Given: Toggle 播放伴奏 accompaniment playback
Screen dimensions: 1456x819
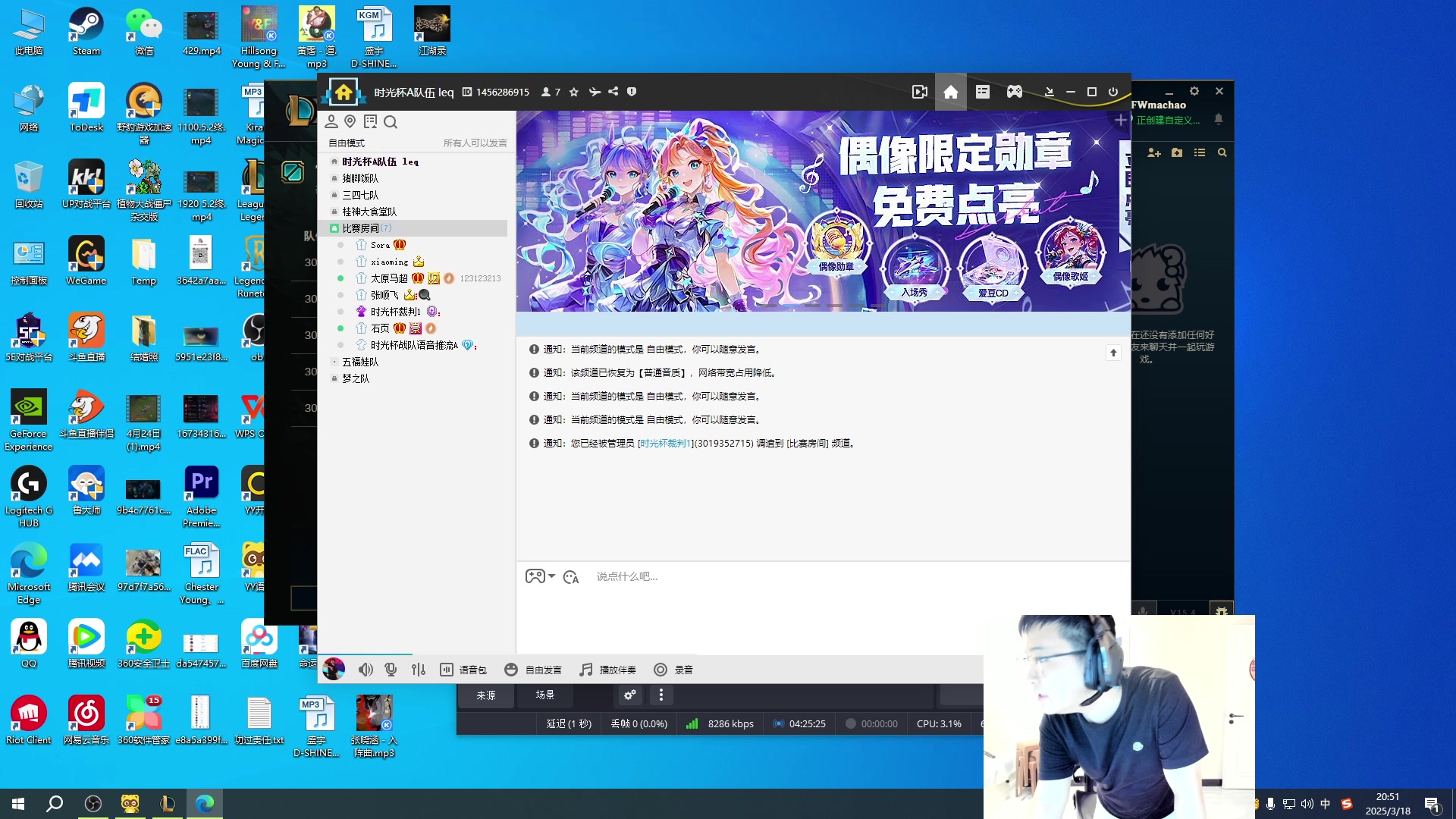Looking at the screenshot, I should (x=607, y=670).
